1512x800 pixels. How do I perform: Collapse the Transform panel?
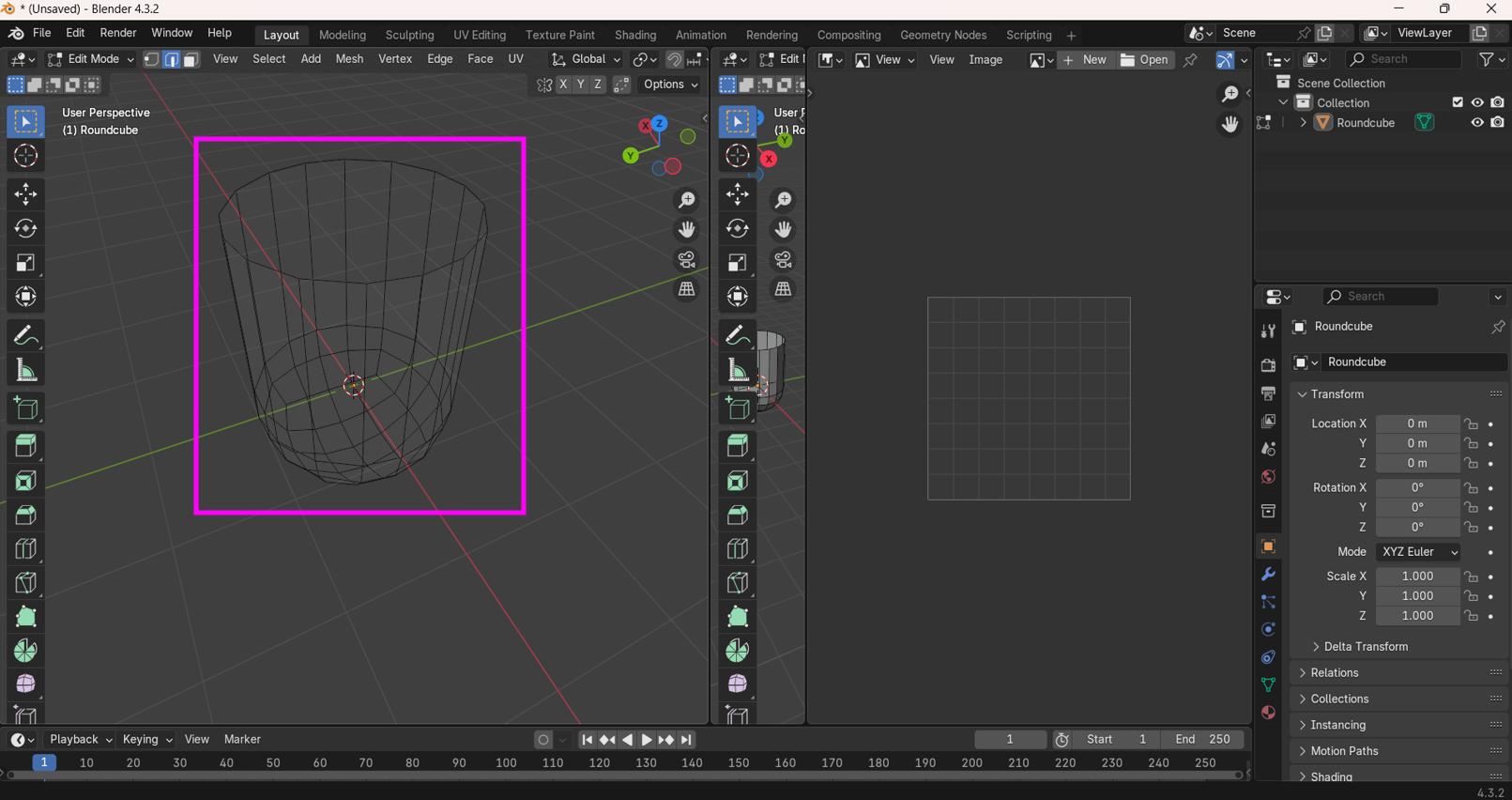pyautogui.click(x=1398, y=394)
